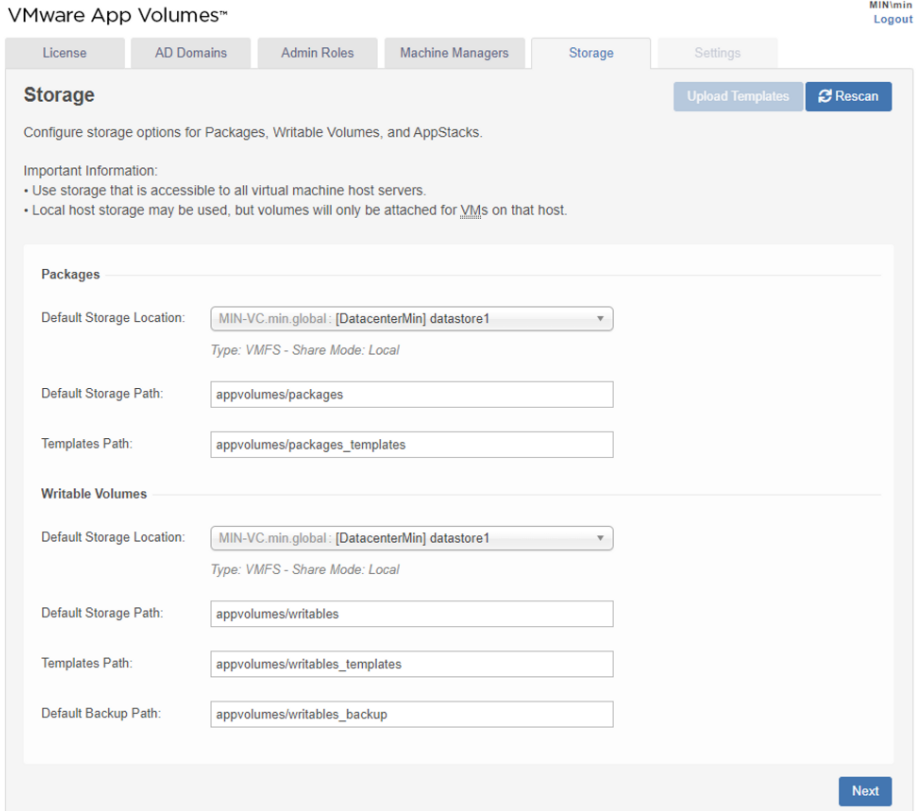The height and width of the screenshot is (811, 924).
Task: Select the Storage tab
Action: click(591, 53)
